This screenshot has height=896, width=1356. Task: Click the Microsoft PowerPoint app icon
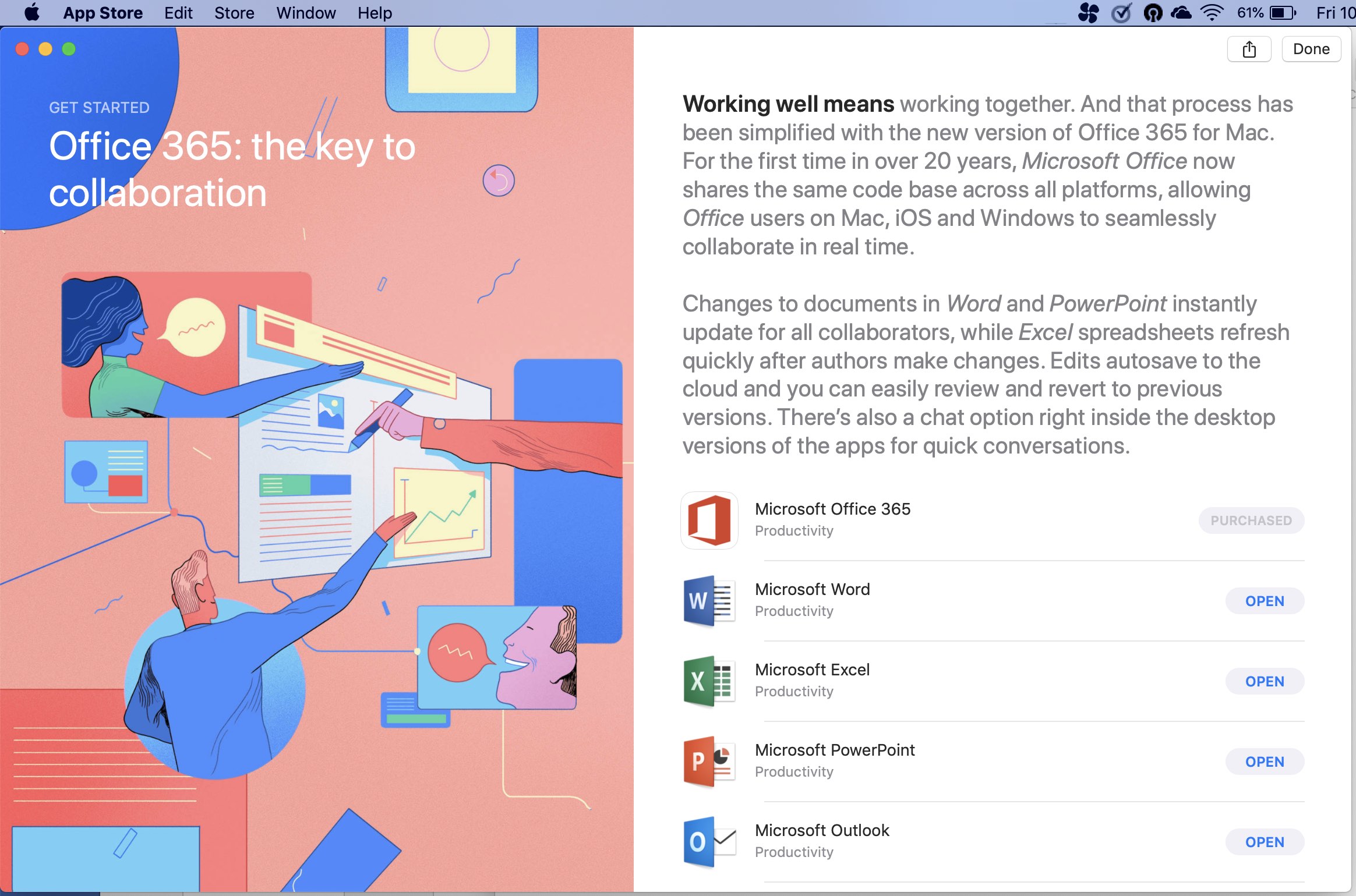[x=709, y=761]
